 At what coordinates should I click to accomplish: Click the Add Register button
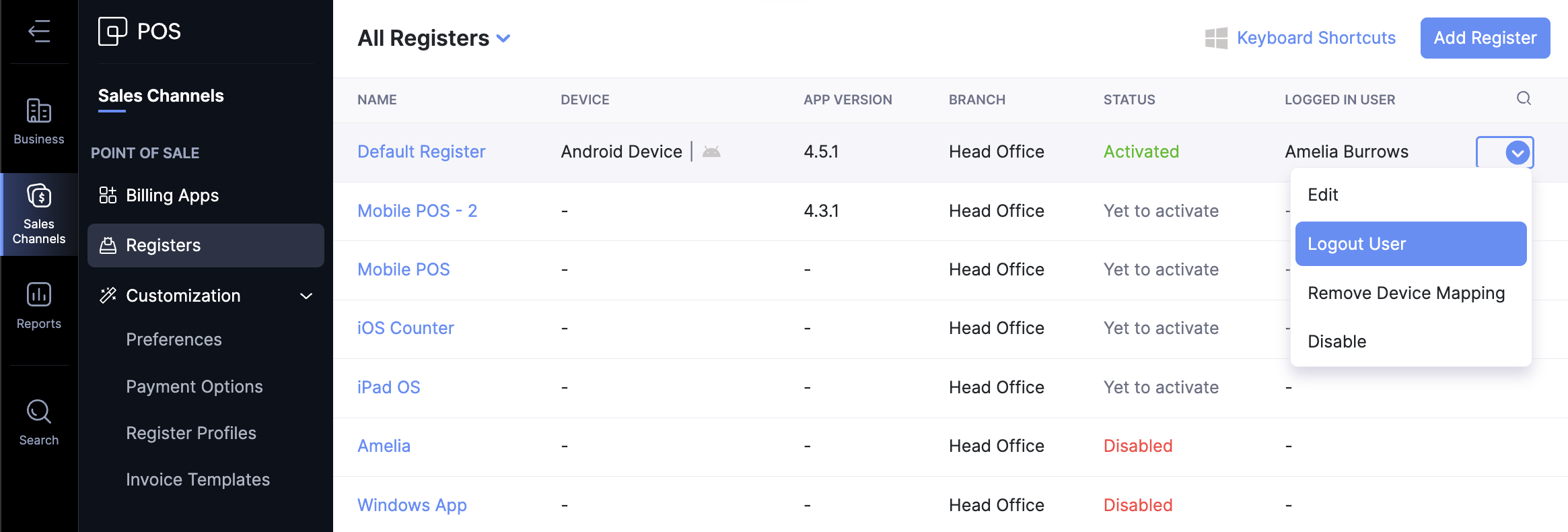[1485, 38]
